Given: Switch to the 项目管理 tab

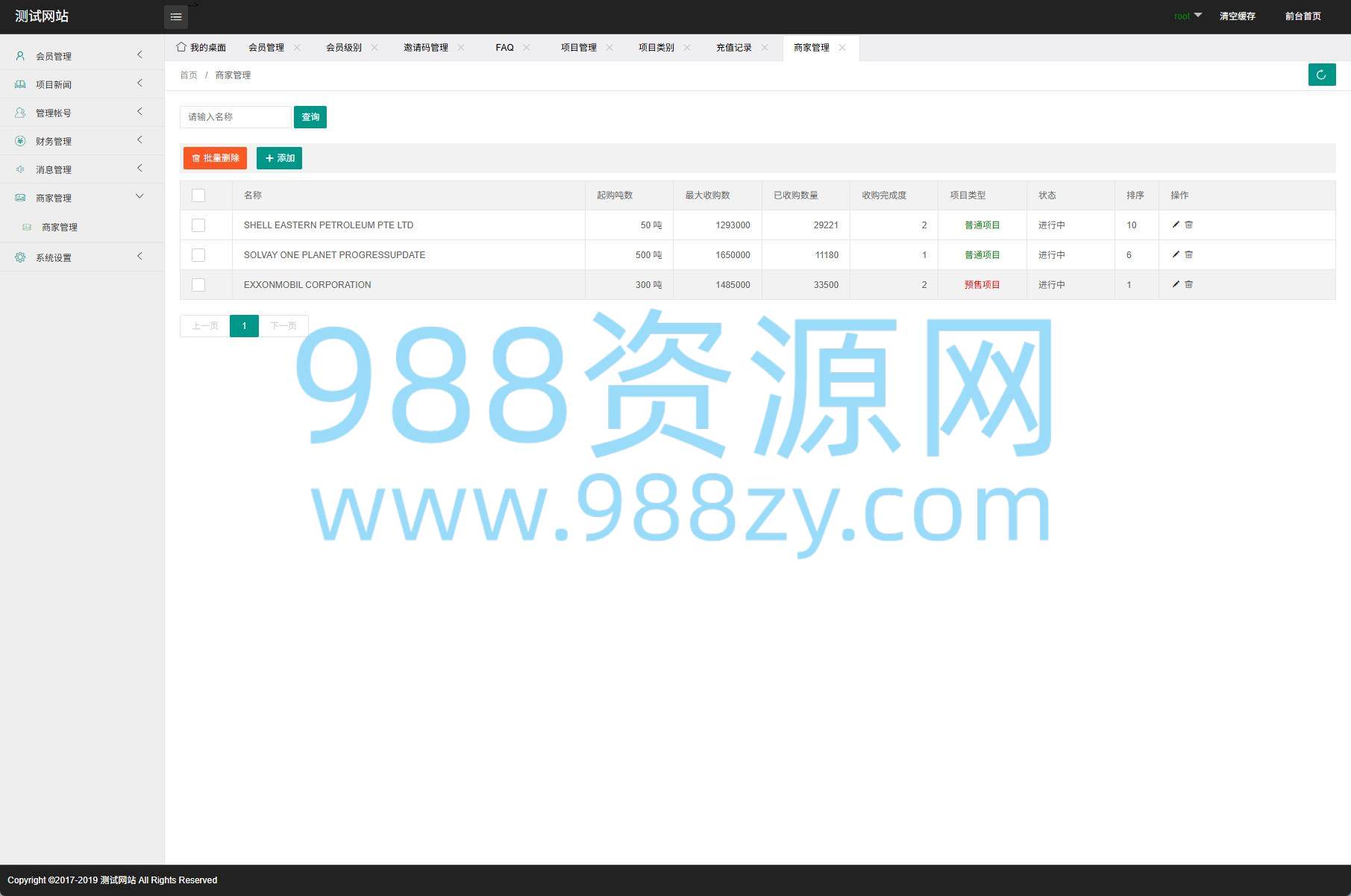Looking at the screenshot, I should [x=578, y=48].
